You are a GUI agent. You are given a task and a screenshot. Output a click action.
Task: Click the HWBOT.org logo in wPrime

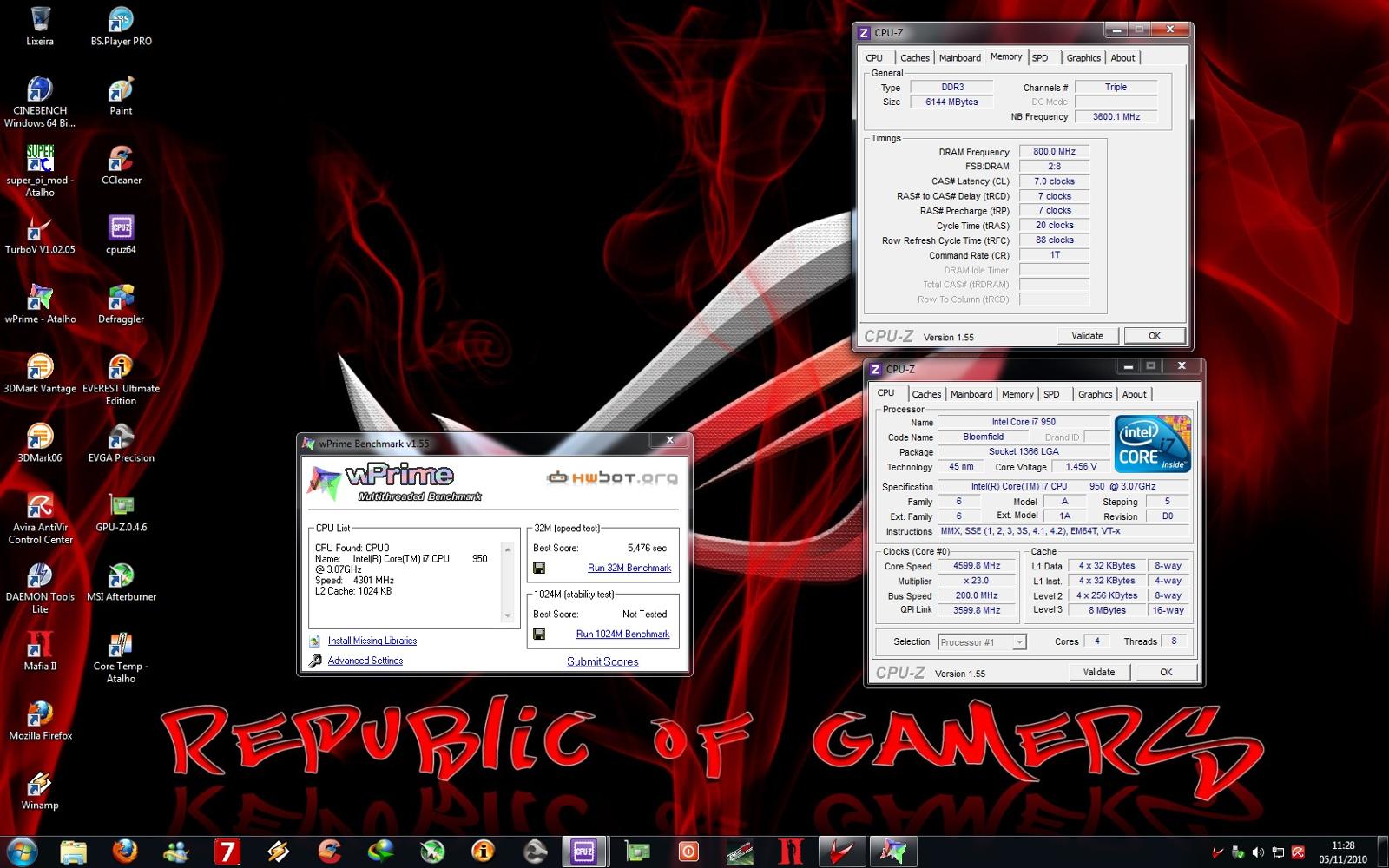pyautogui.click(x=612, y=477)
